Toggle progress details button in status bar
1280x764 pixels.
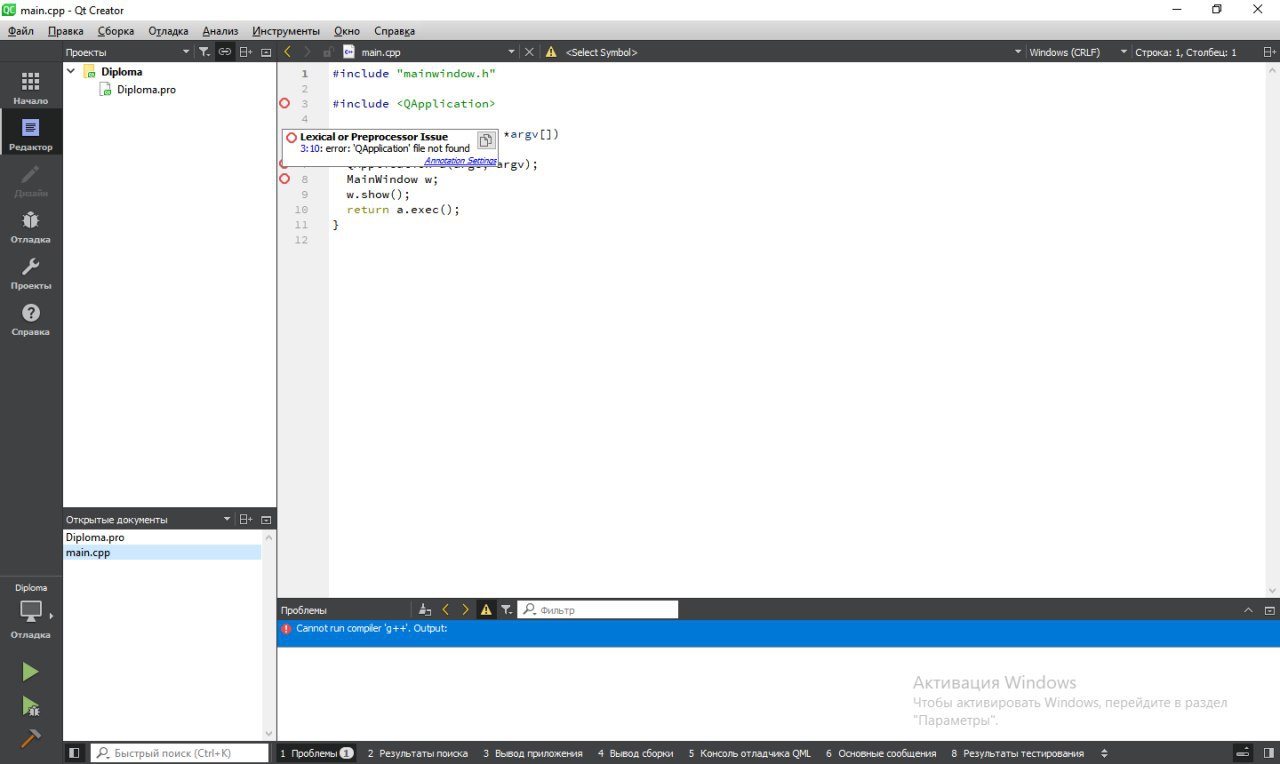[x=1242, y=753]
